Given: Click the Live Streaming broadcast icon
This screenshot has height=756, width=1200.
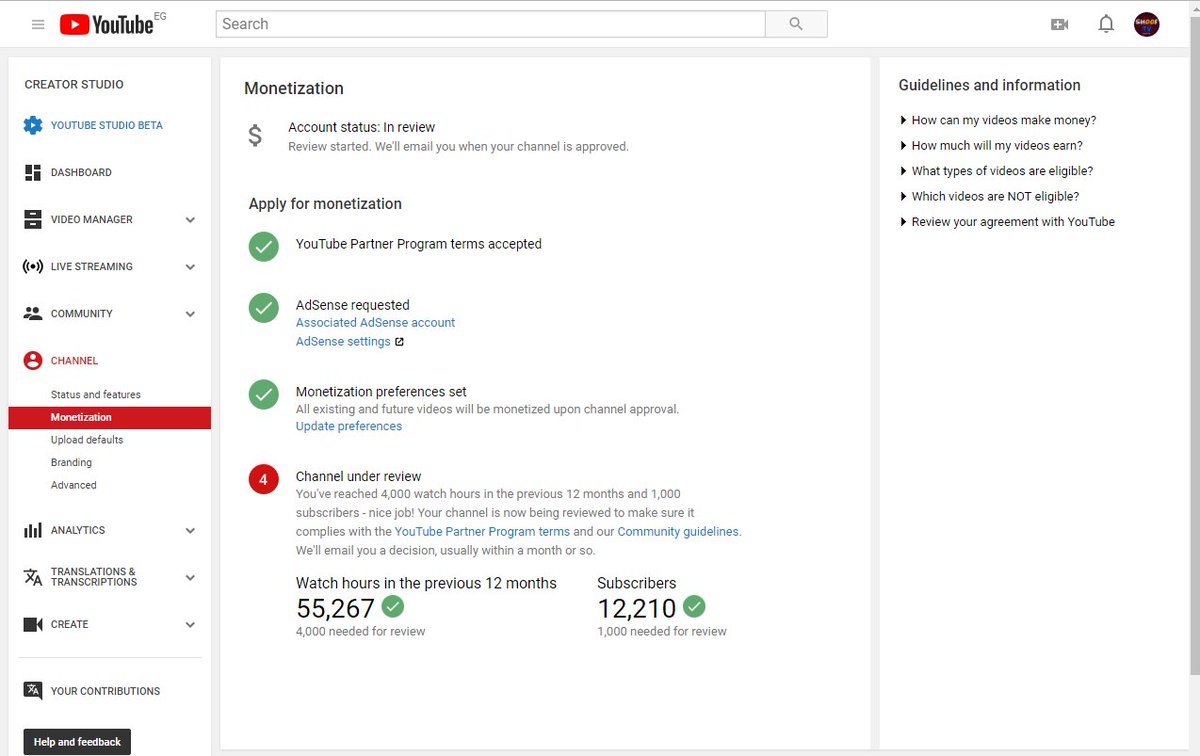Looking at the screenshot, I should tap(33, 266).
